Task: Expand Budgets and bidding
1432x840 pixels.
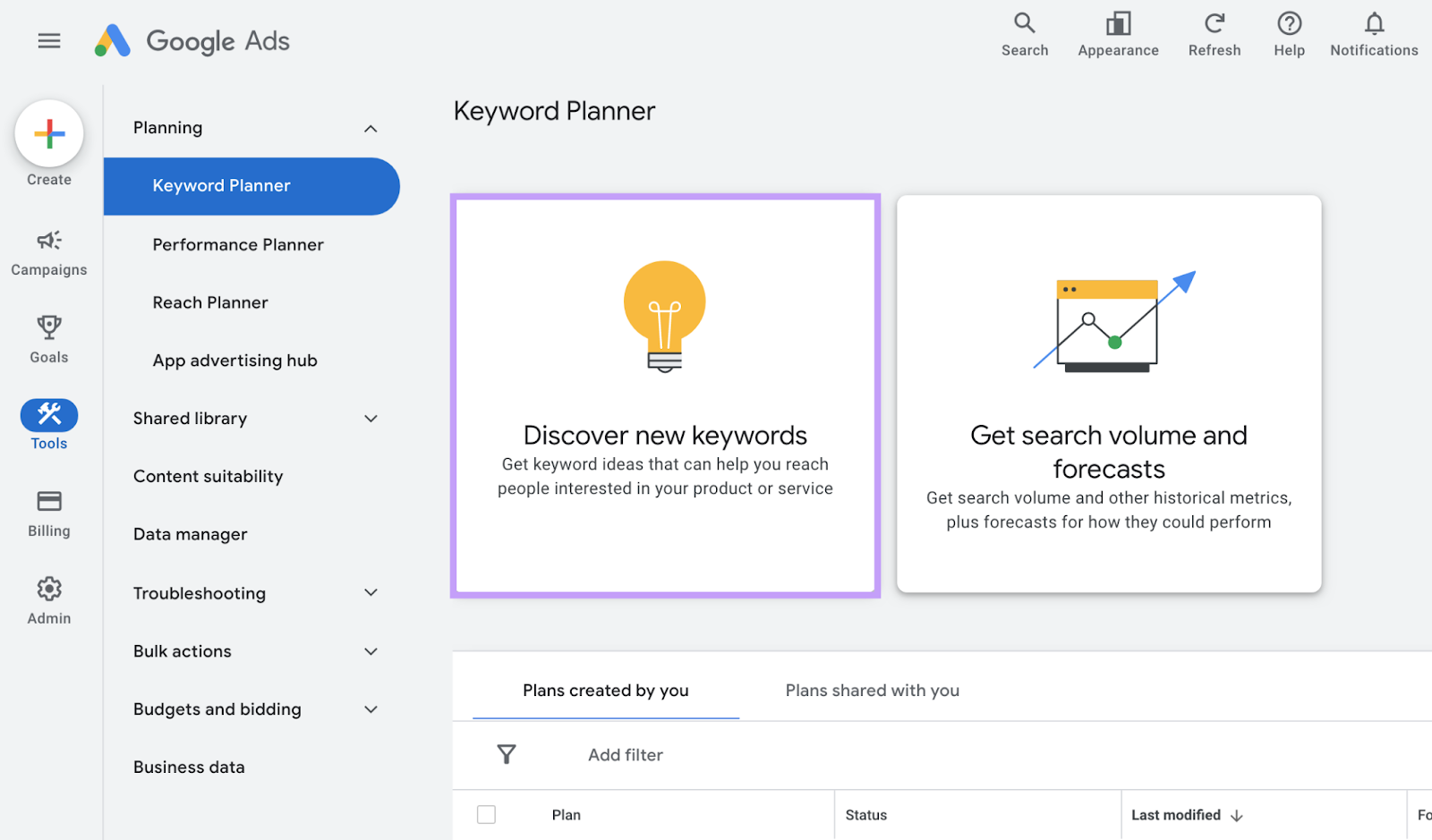Action: pyautogui.click(x=371, y=708)
